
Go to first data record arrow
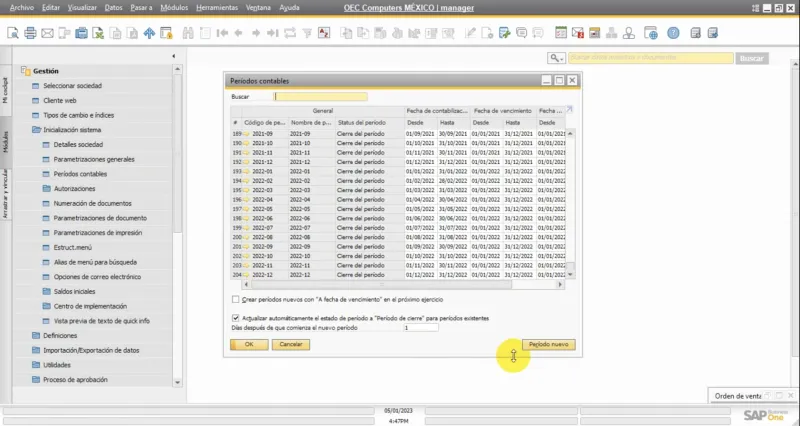point(222,34)
